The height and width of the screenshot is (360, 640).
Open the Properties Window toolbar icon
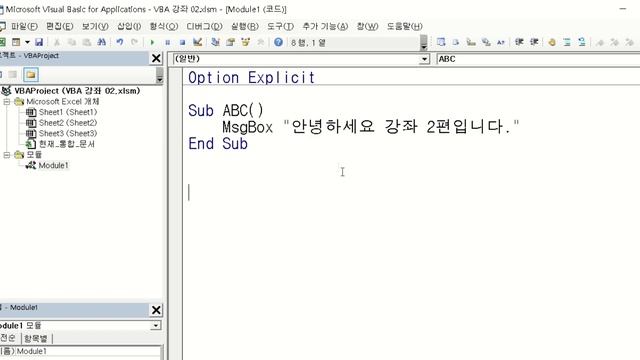click(x=231, y=42)
